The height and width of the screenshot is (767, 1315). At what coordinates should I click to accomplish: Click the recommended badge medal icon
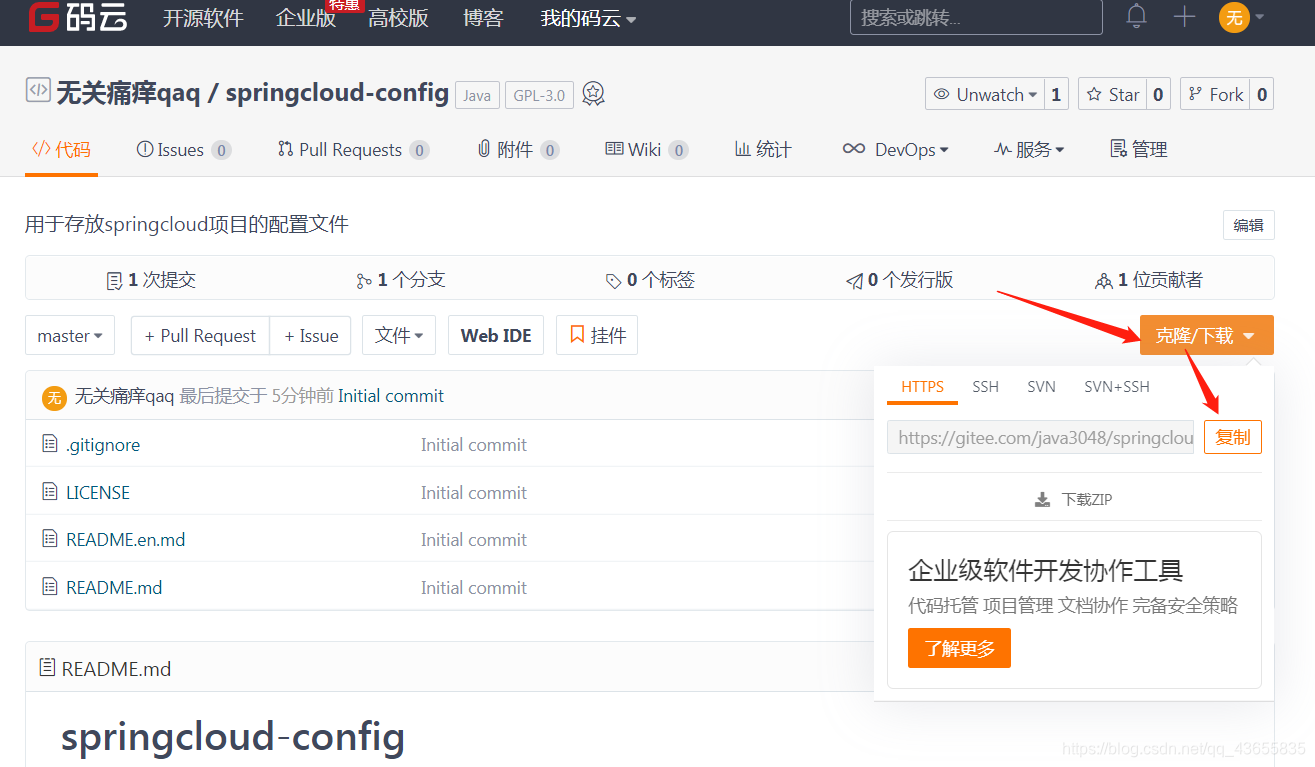pyautogui.click(x=593, y=94)
